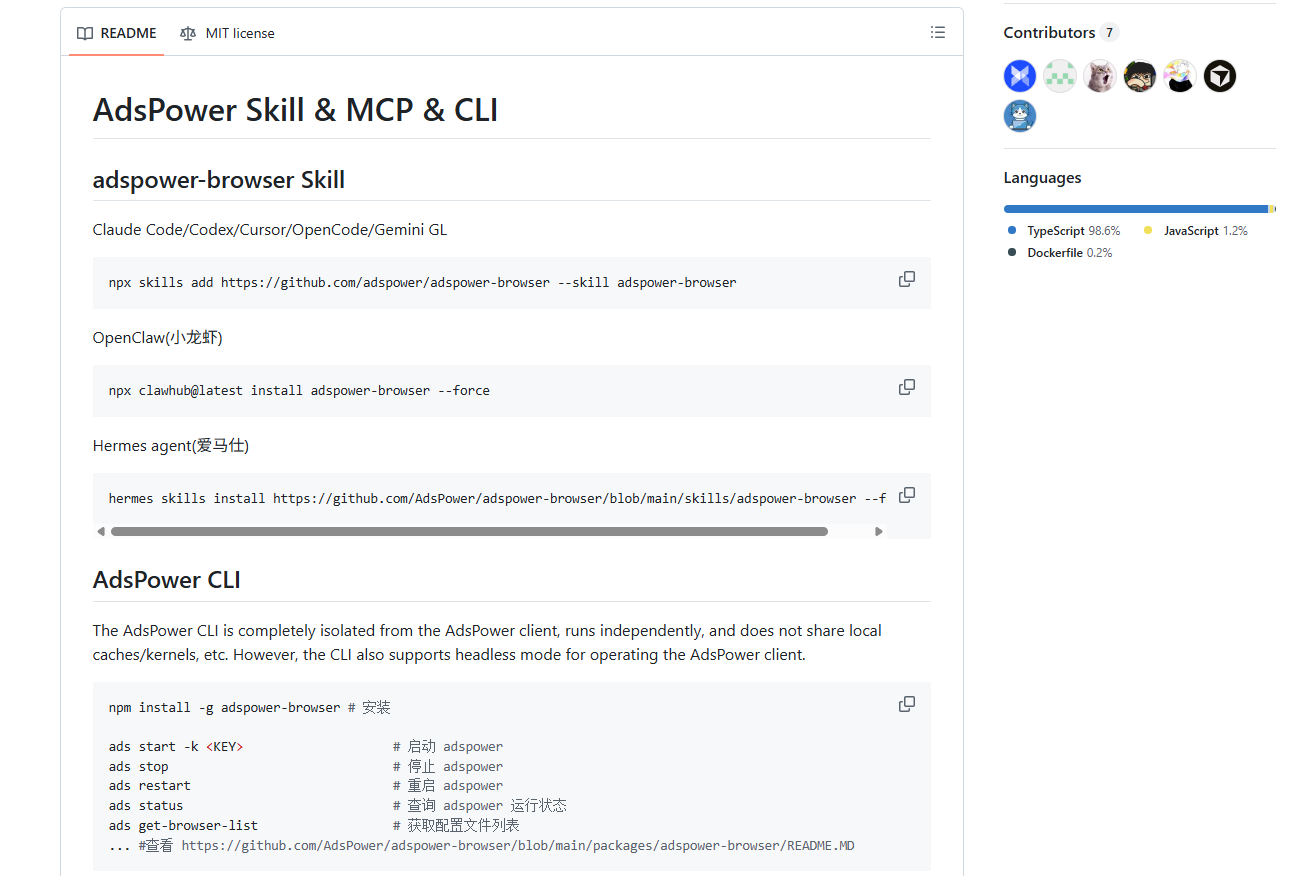
Task: Copy the npm install adspower-browser code block
Action: click(907, 705)
